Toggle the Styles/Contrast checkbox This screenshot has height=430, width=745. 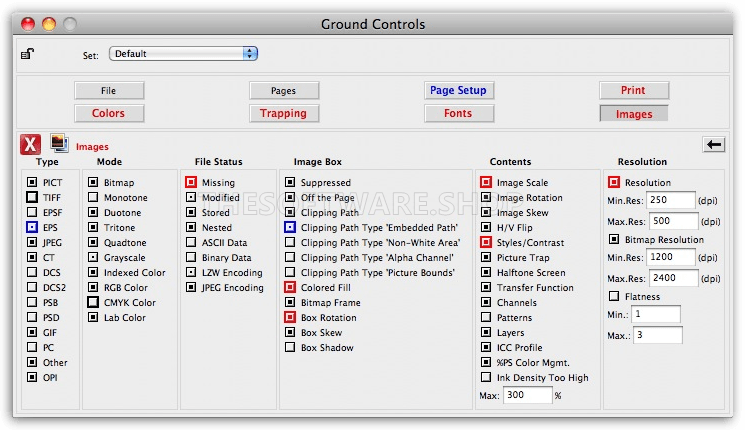(486, 242)
